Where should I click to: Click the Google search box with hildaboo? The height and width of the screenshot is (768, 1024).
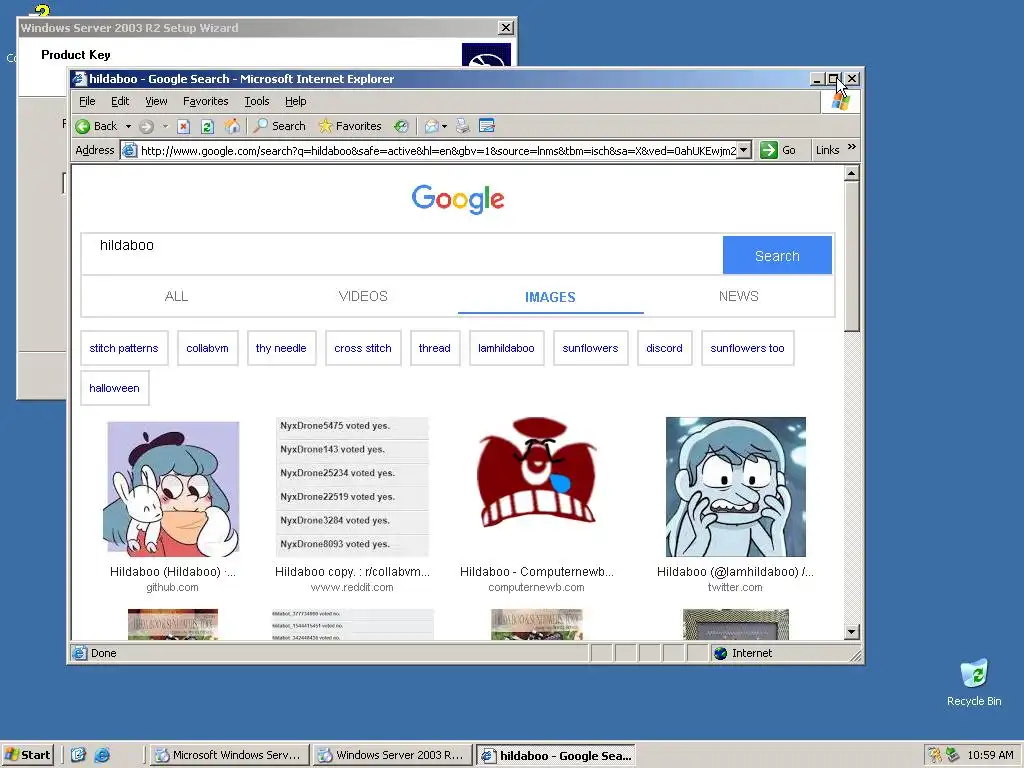402,254
